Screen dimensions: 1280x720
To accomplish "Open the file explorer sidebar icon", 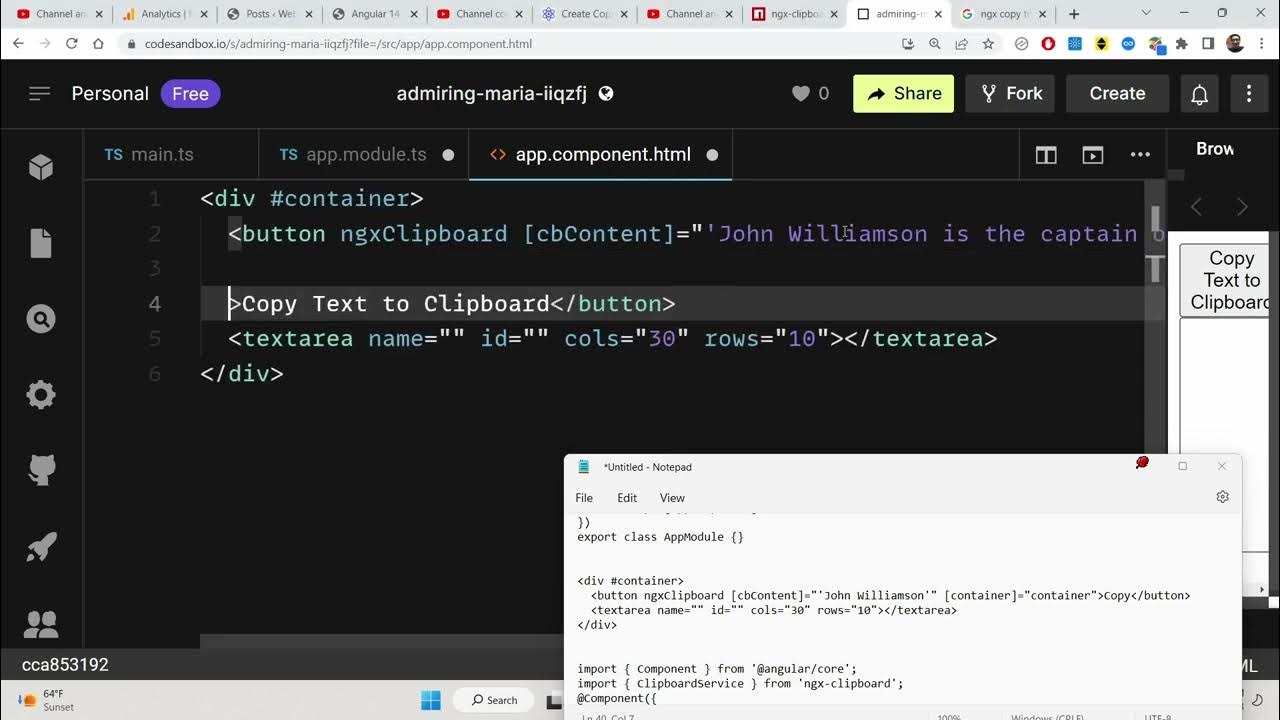I will click(41, 244).
